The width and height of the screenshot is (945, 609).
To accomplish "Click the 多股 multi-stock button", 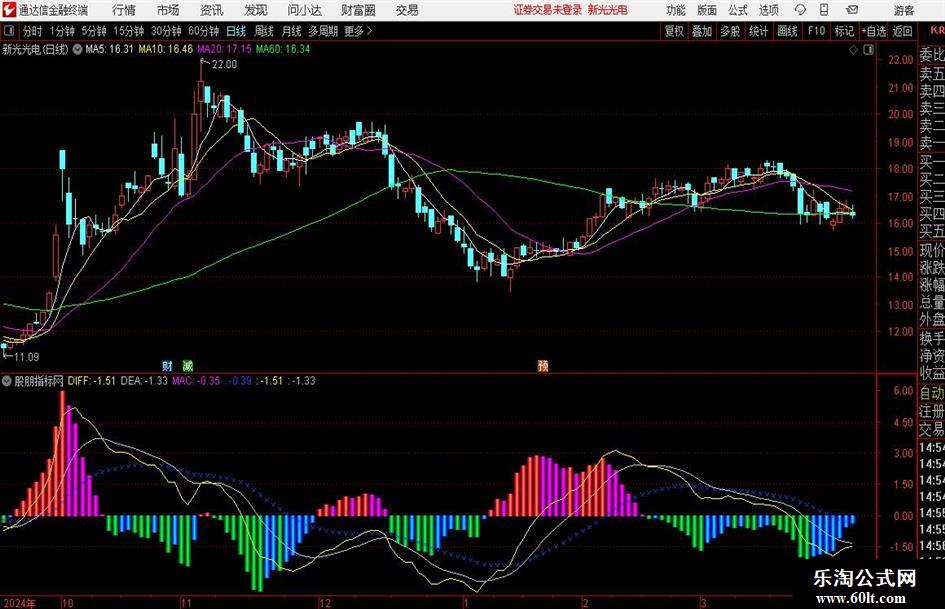I will click(730, 31).
